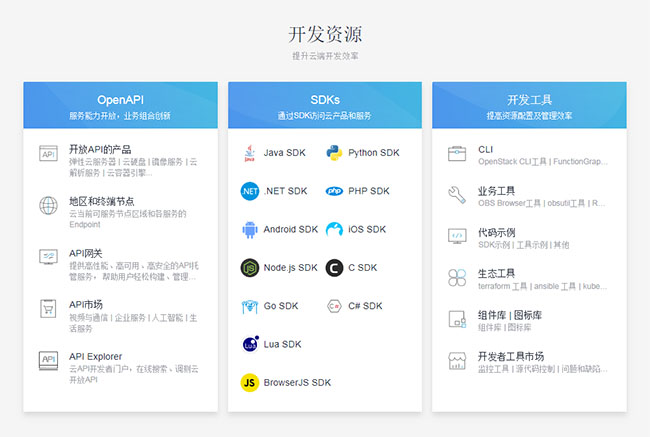Viewport: 650px width, 437px height.
Task: Open the iOS SDK link
Action: (x=366, y=229)
